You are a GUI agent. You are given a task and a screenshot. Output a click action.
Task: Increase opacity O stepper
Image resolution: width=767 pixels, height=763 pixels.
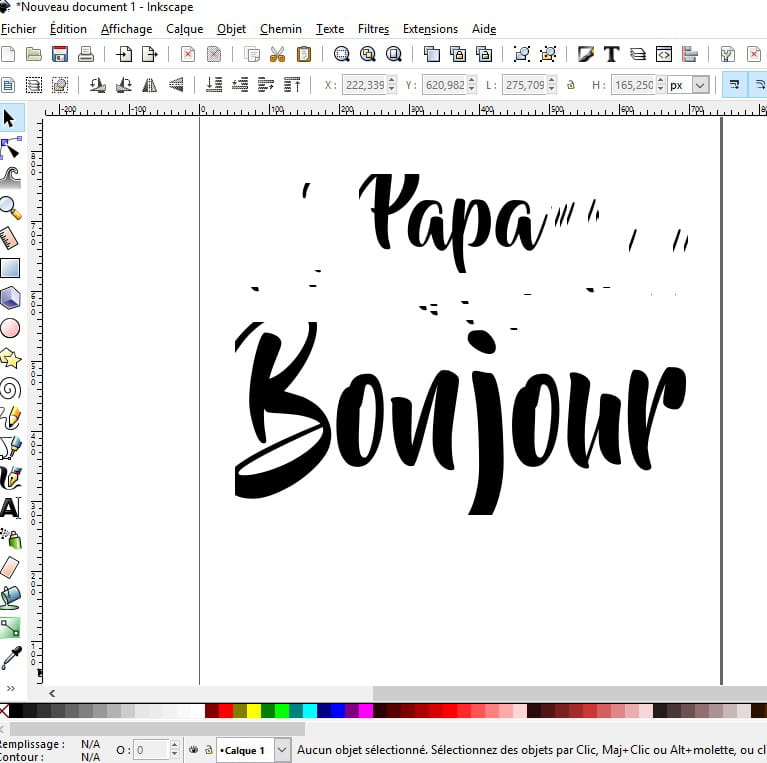175,745
